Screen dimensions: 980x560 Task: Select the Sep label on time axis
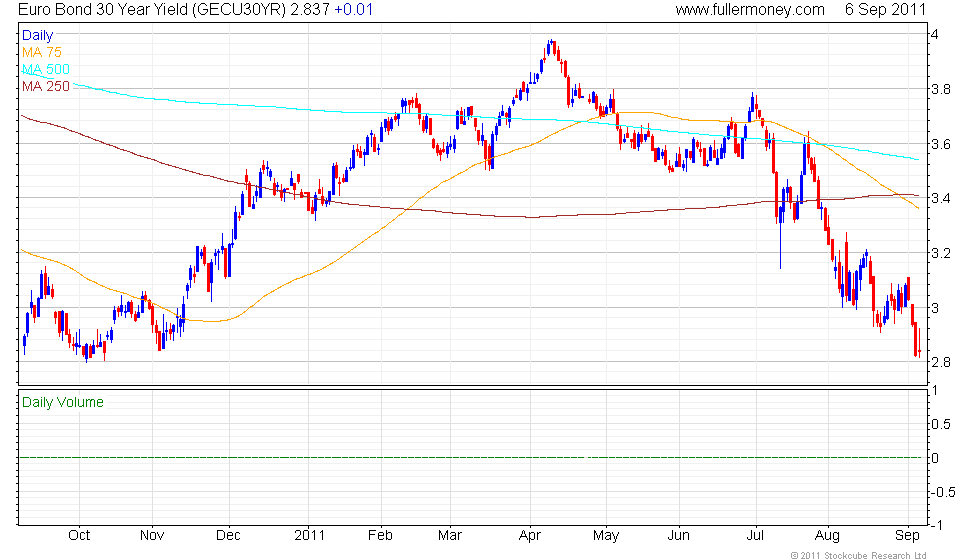(x=906, y=535)
